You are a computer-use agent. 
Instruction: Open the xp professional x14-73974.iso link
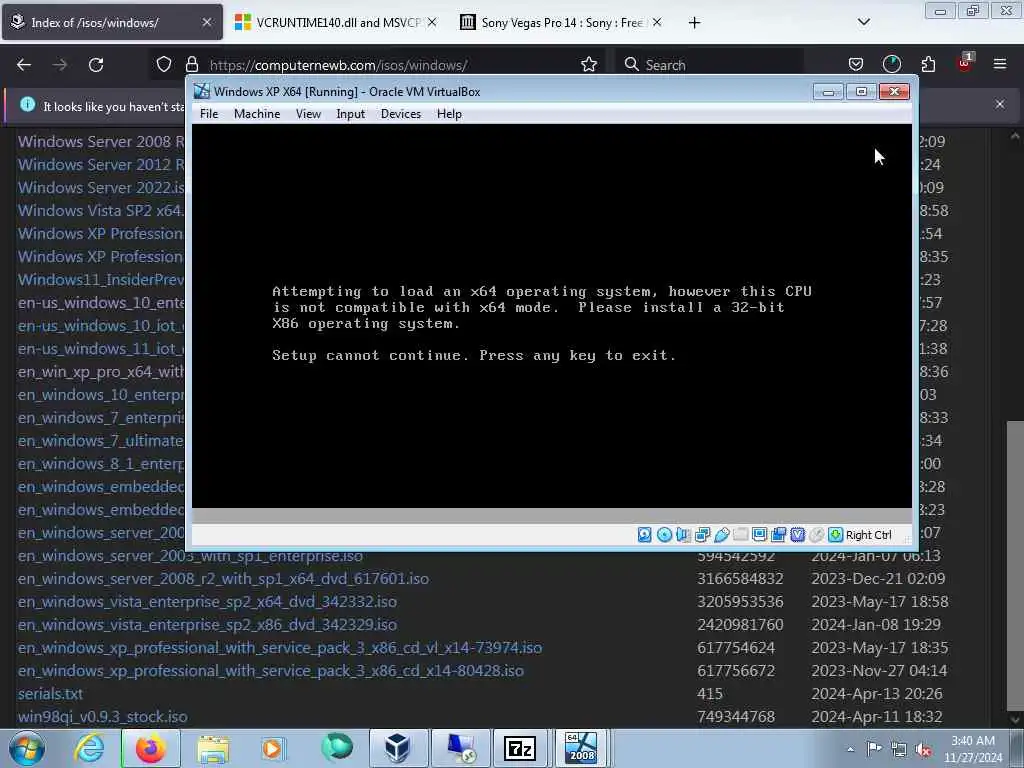pos(280,648)
